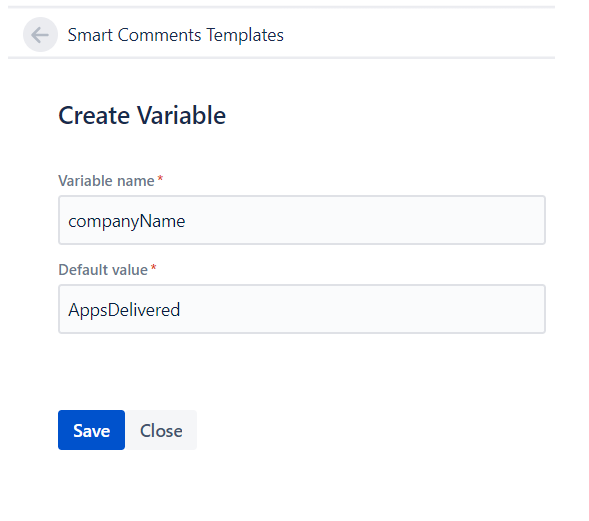Image resolution: width=589 pixels, height=521 pixels.
Task: Click the red asterisk beside Default value
Action: 153,267
